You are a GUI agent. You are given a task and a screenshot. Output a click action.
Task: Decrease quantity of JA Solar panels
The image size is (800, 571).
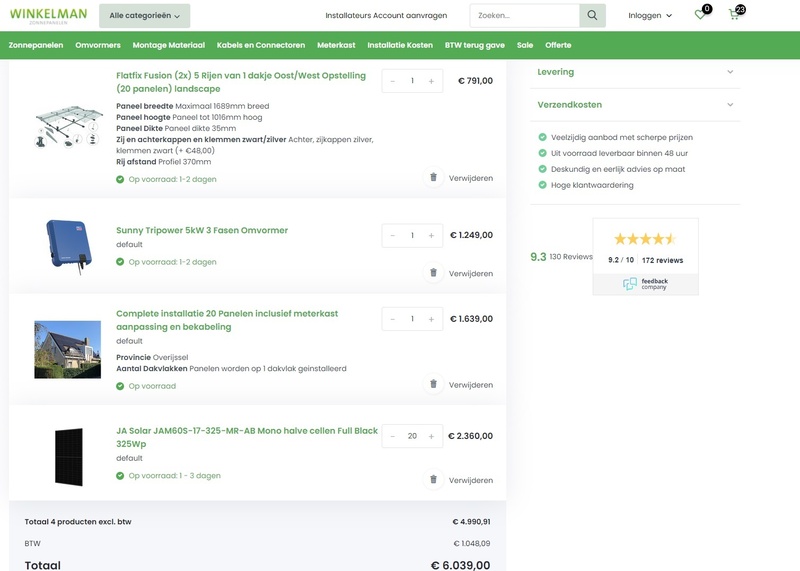tap(393, 436)
